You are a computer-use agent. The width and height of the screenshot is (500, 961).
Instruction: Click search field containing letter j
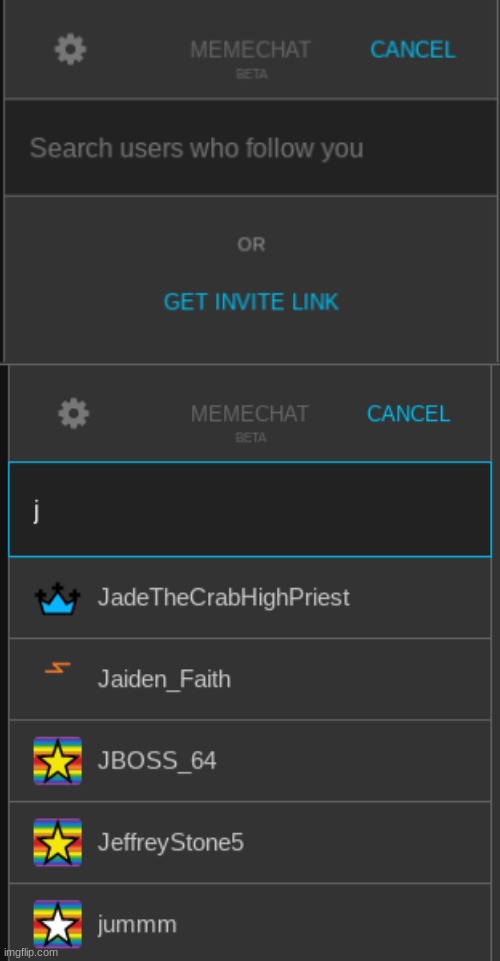pos(250,509)
